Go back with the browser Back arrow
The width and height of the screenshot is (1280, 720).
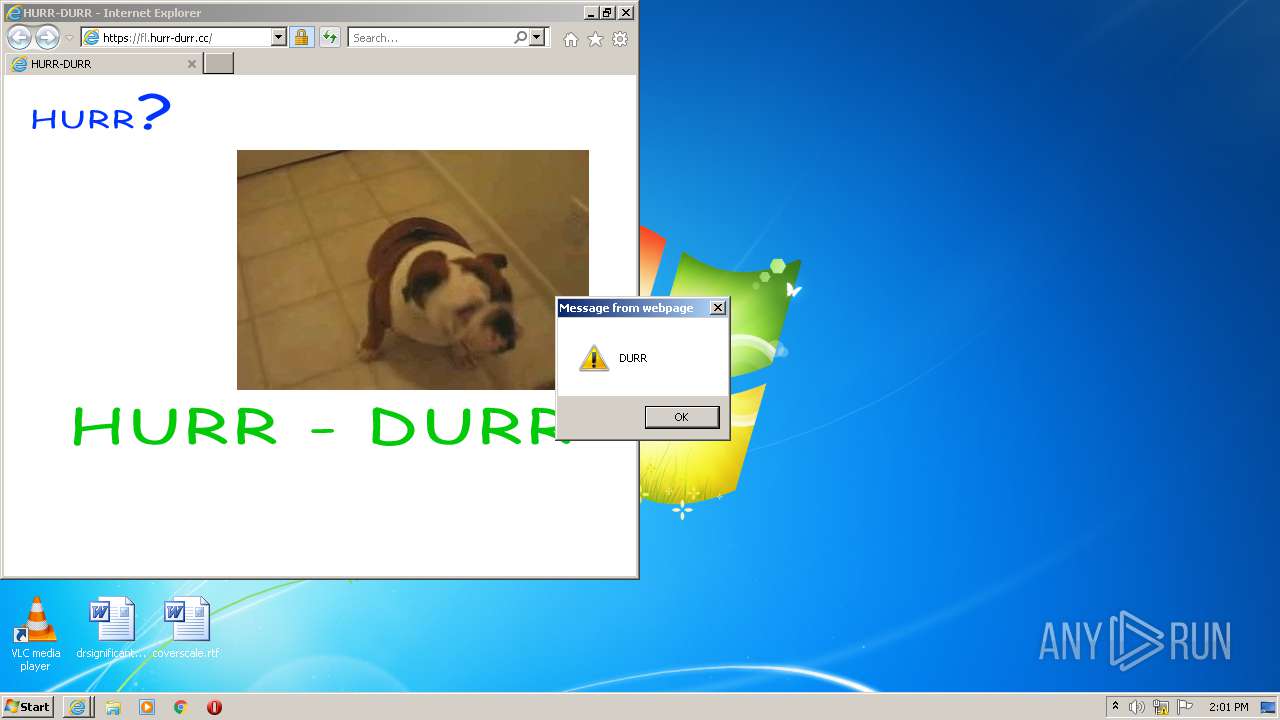click(19, 38)
